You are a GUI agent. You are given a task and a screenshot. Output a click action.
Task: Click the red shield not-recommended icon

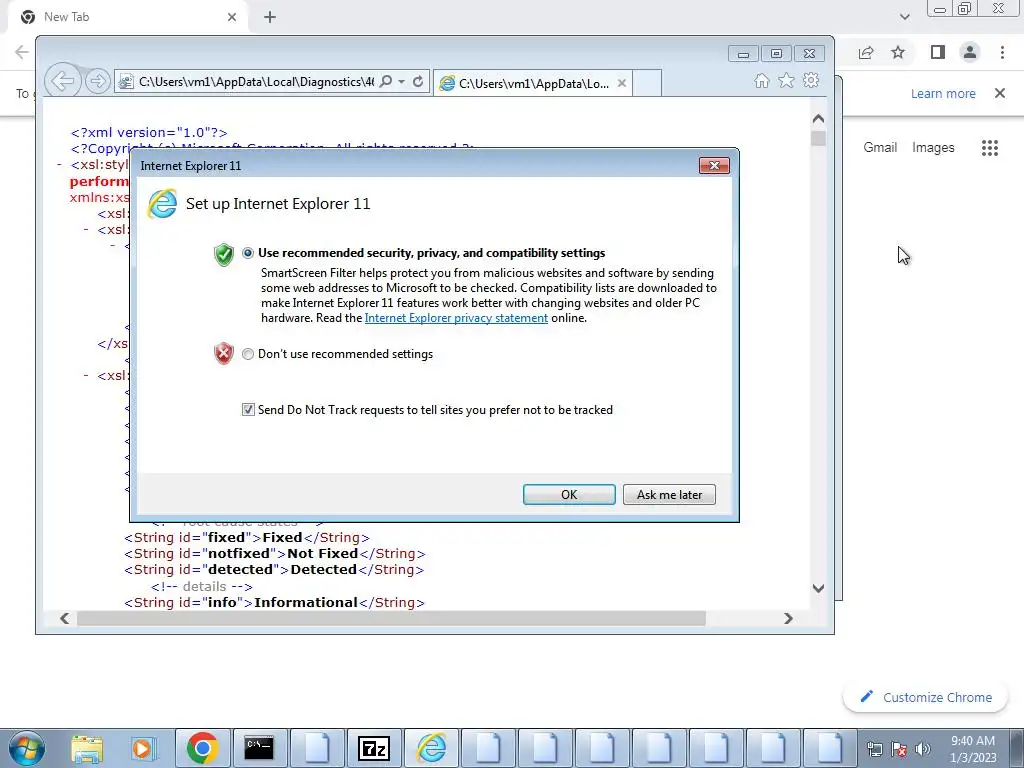tap(224, 353)
